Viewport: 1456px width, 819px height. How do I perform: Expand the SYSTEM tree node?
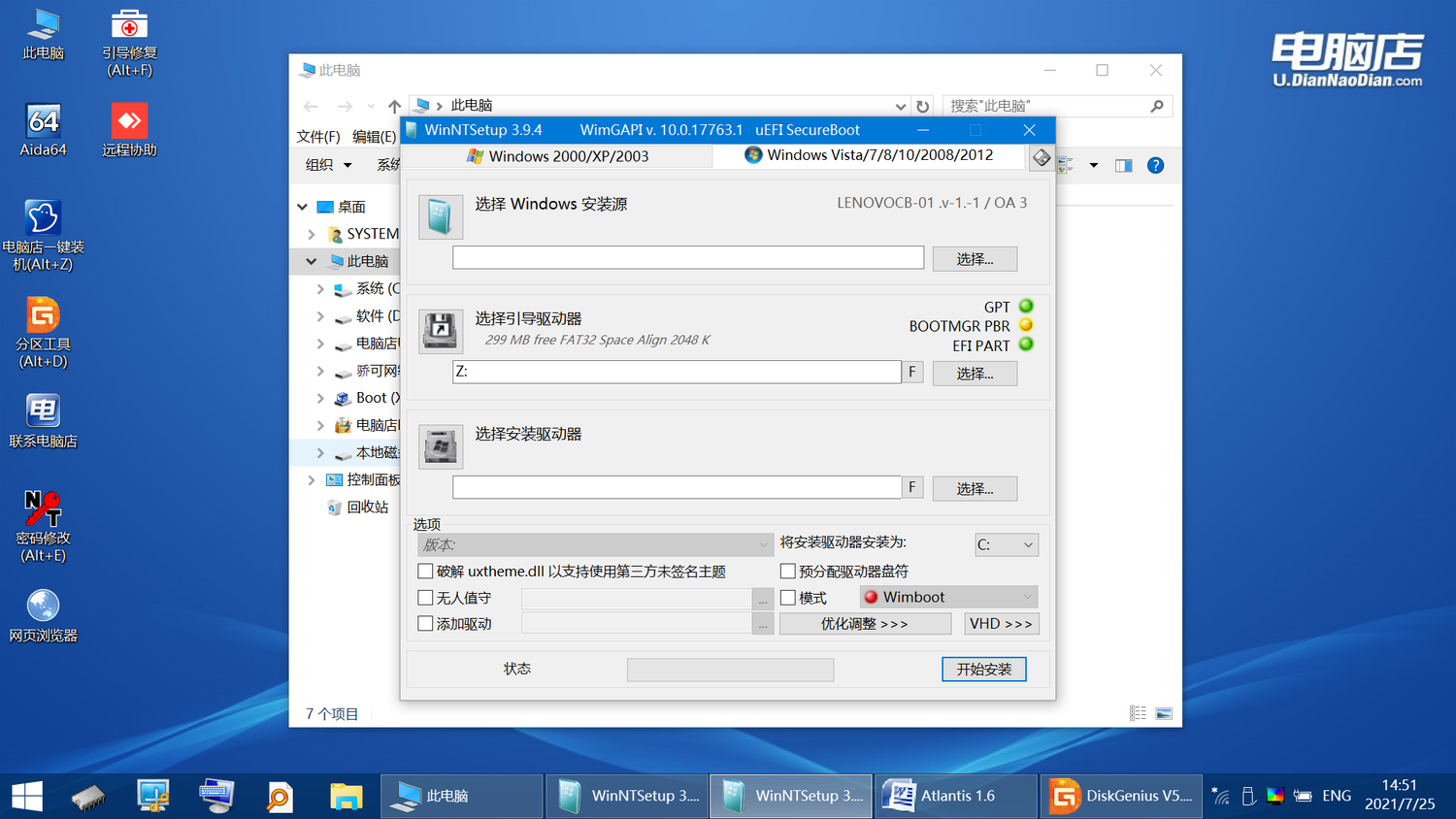[312, 234]
